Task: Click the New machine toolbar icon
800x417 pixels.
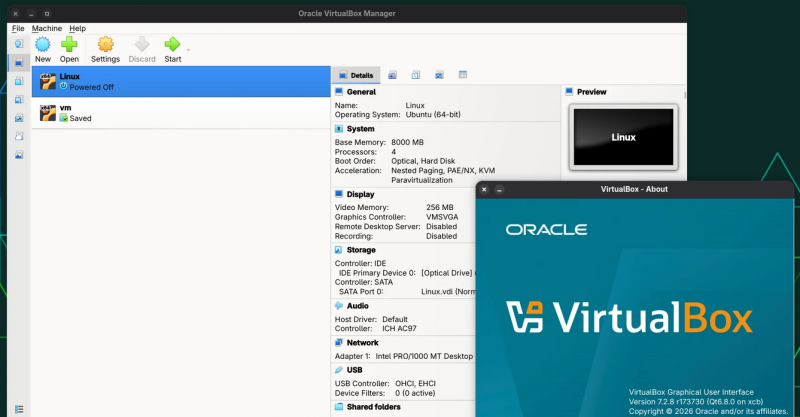Action: (43, 44)
